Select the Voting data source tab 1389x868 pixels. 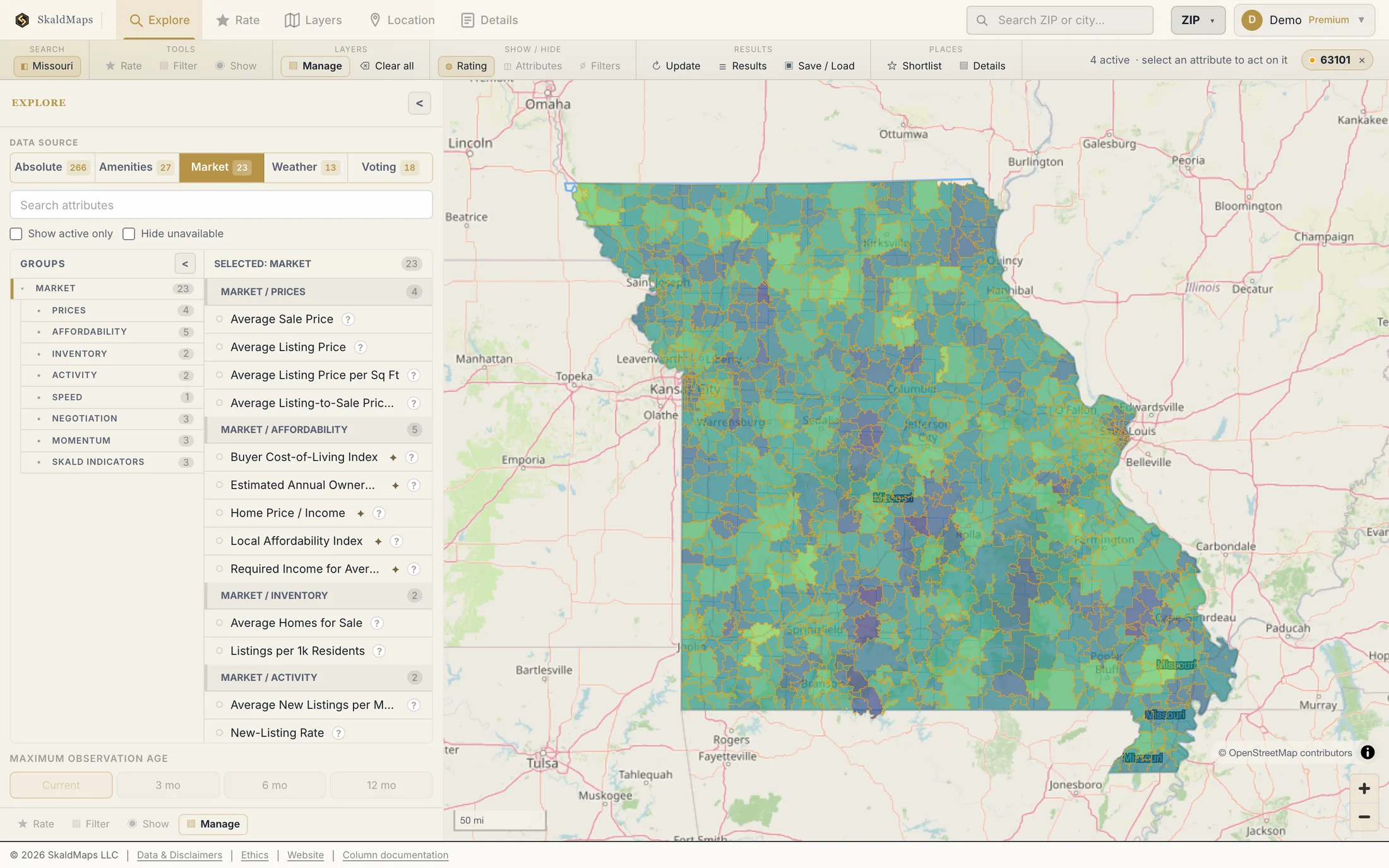click(x=390, y=167)
